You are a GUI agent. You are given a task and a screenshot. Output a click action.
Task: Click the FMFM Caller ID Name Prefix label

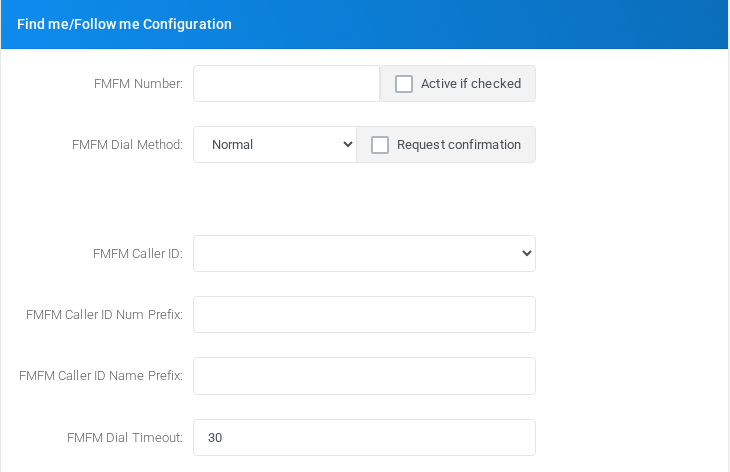(x=101, y=376)
